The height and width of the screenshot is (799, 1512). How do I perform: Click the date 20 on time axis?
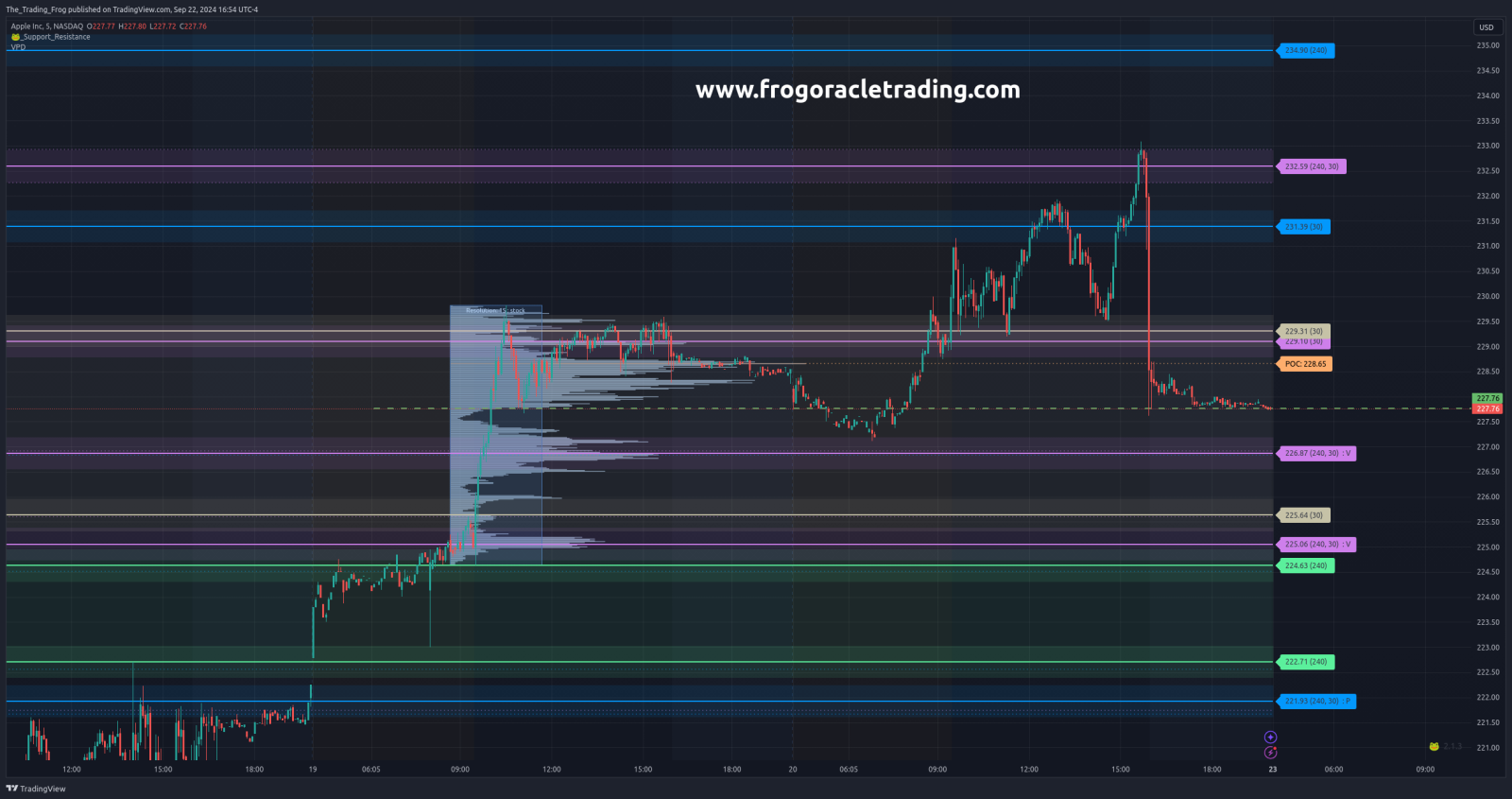pyautogui.click(x=793, y=770)
